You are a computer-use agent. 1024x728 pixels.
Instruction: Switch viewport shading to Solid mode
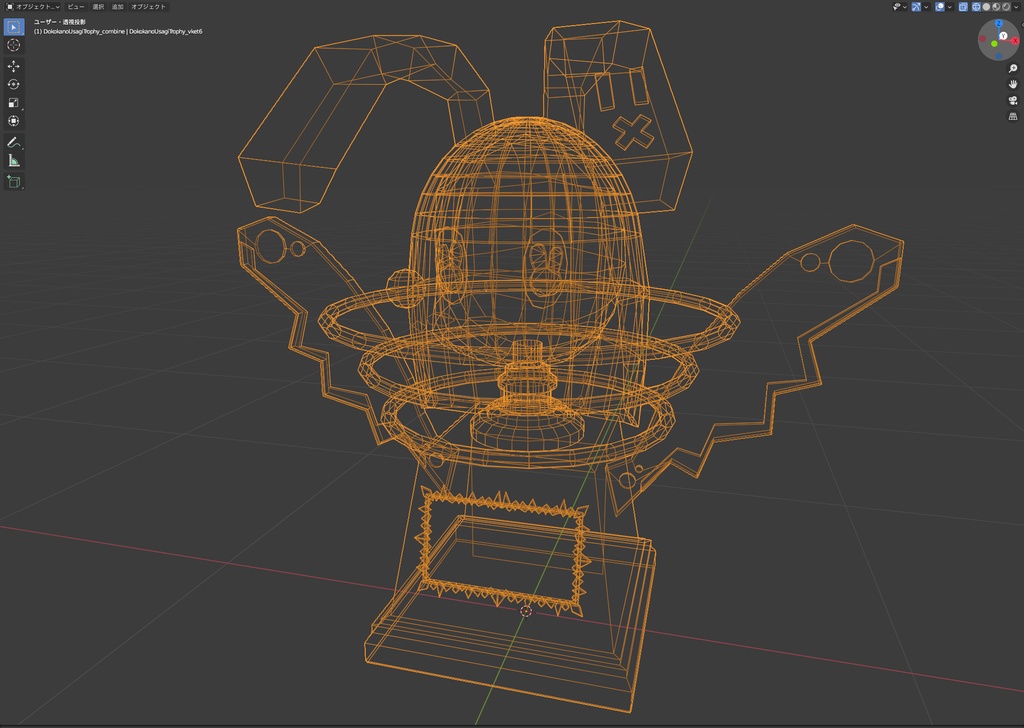(987, 7)
